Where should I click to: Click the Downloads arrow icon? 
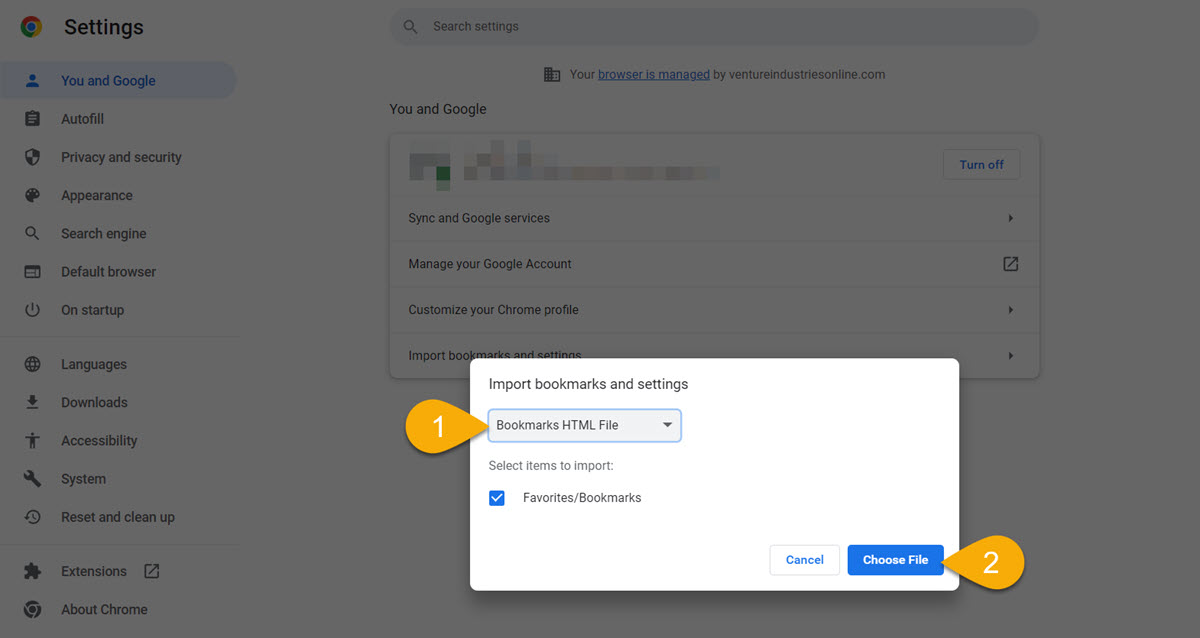click(x=32, y=402)
